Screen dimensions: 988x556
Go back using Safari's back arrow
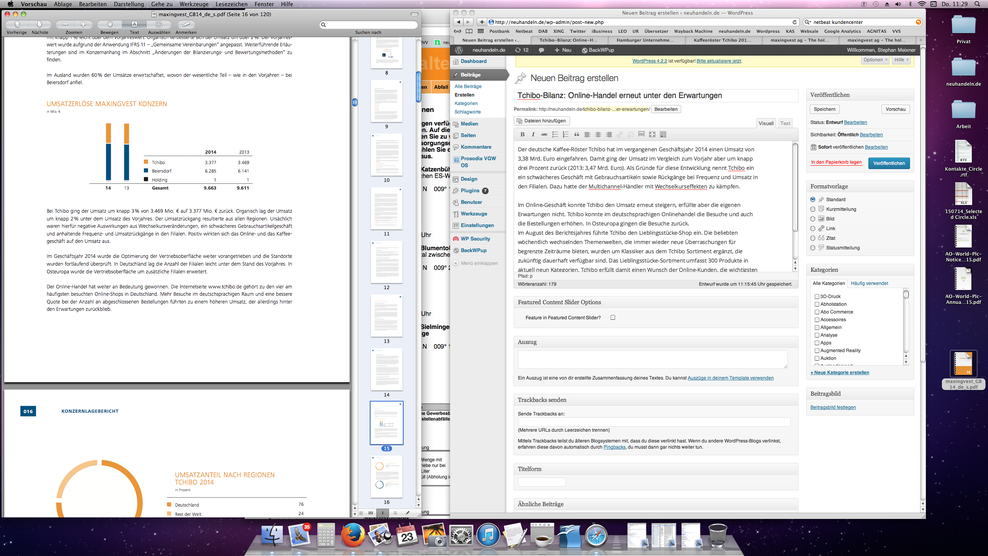[x=458, y=21]
